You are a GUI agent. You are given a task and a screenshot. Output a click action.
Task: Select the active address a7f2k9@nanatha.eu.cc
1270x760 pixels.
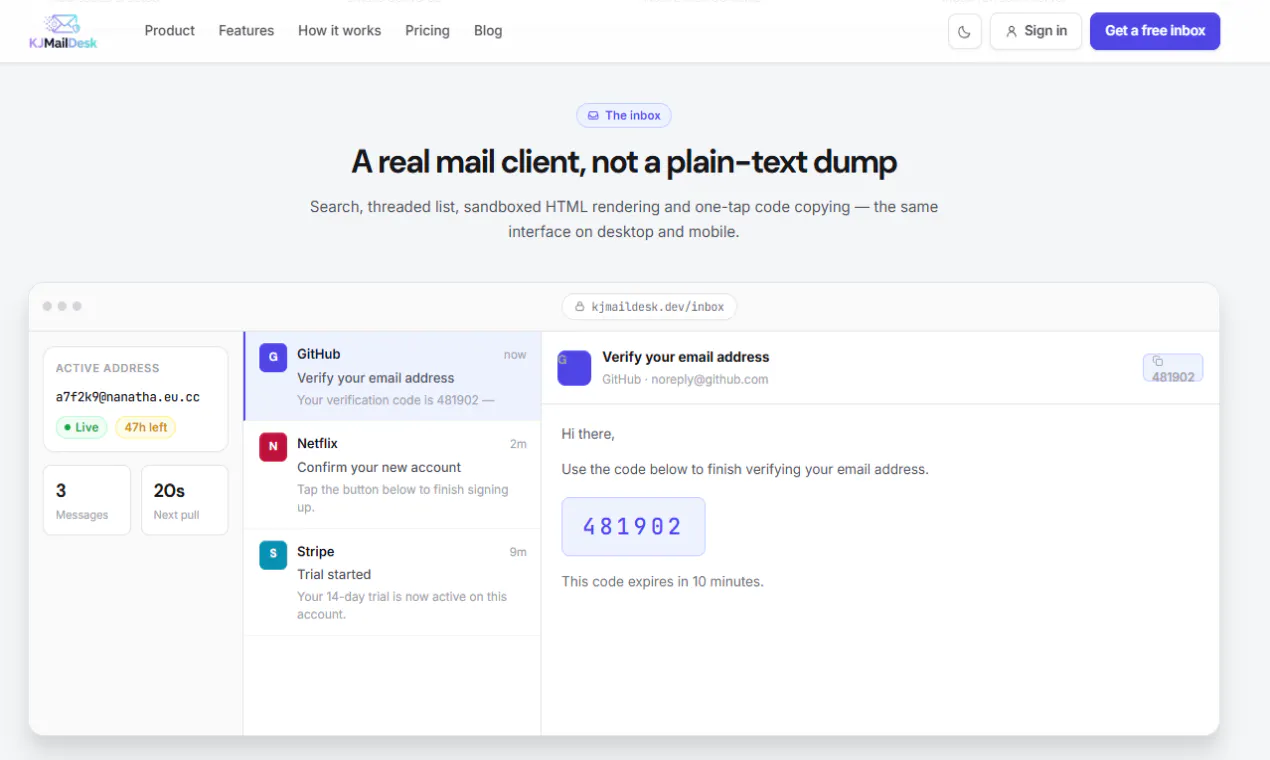[x=128, y=397]
